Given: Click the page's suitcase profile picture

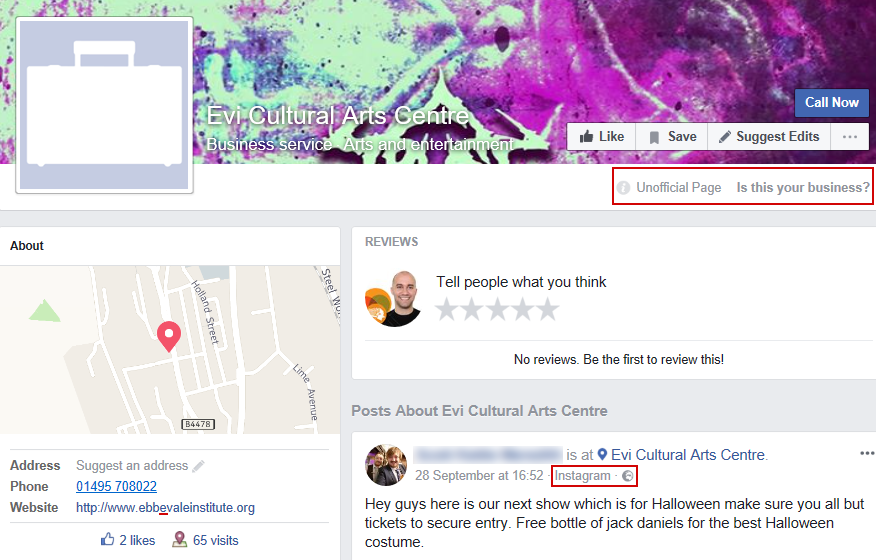Looking at the screenshot, I should pyautogui.click(x=104, y=105).
